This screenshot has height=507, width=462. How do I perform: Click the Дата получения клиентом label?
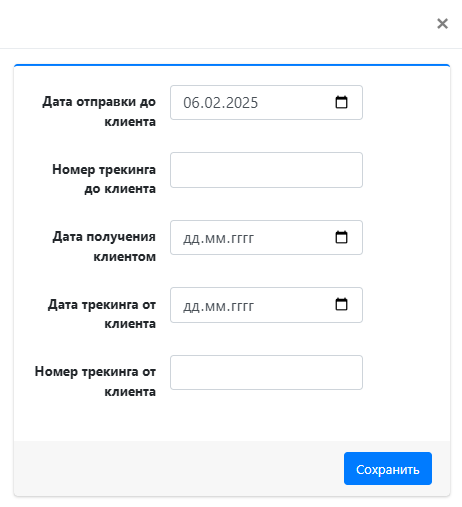(x=104, y=247)
